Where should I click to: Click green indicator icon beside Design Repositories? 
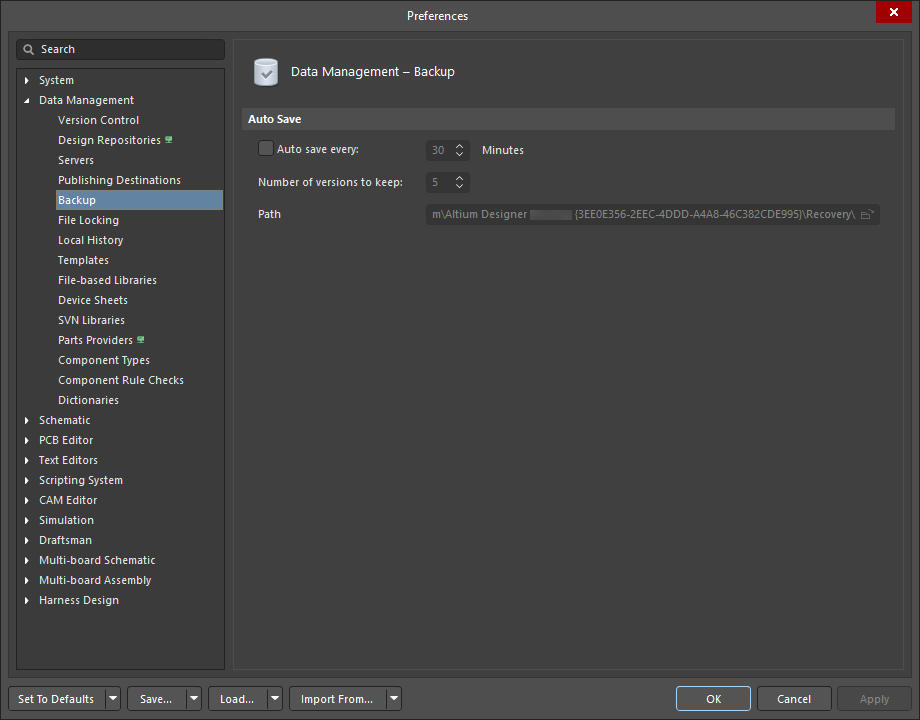pyautogui.click(x=169, y=140)
